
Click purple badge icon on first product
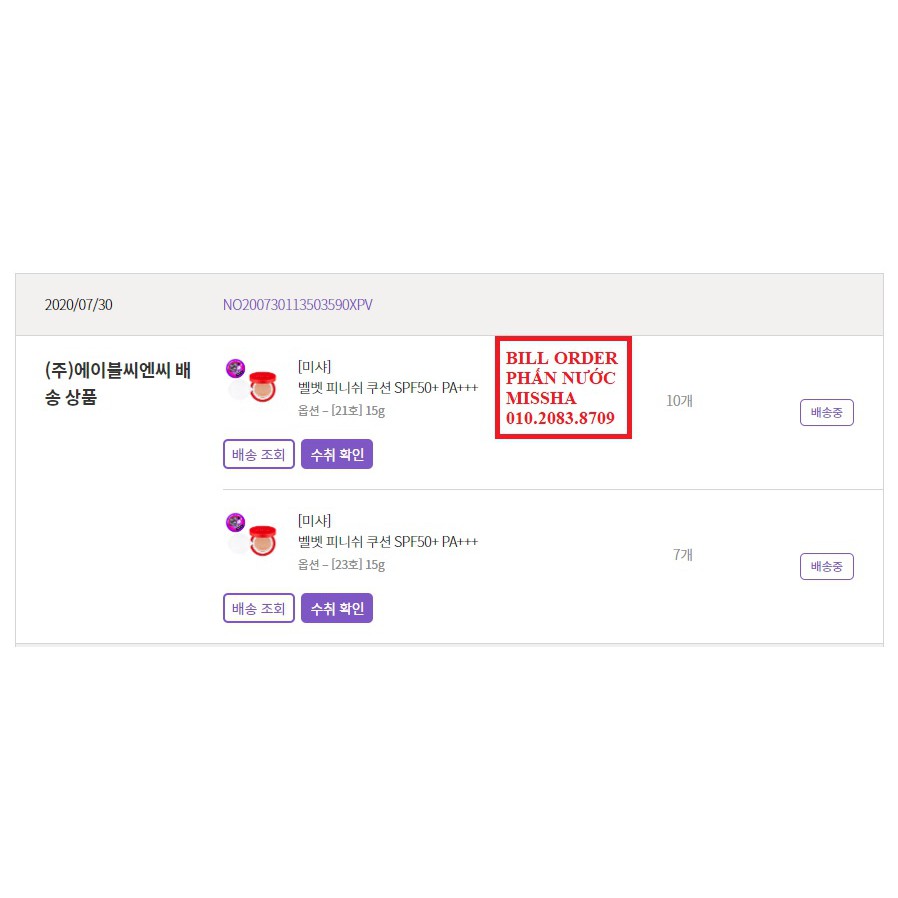[x=235, y=368]
